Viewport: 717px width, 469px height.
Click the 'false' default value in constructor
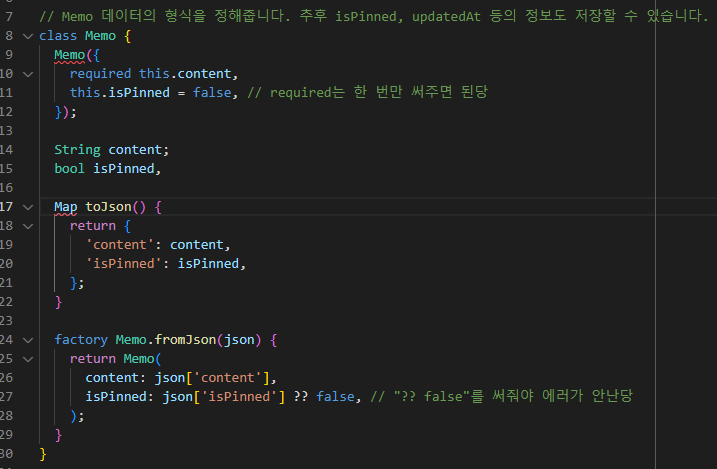coord(212,93)
